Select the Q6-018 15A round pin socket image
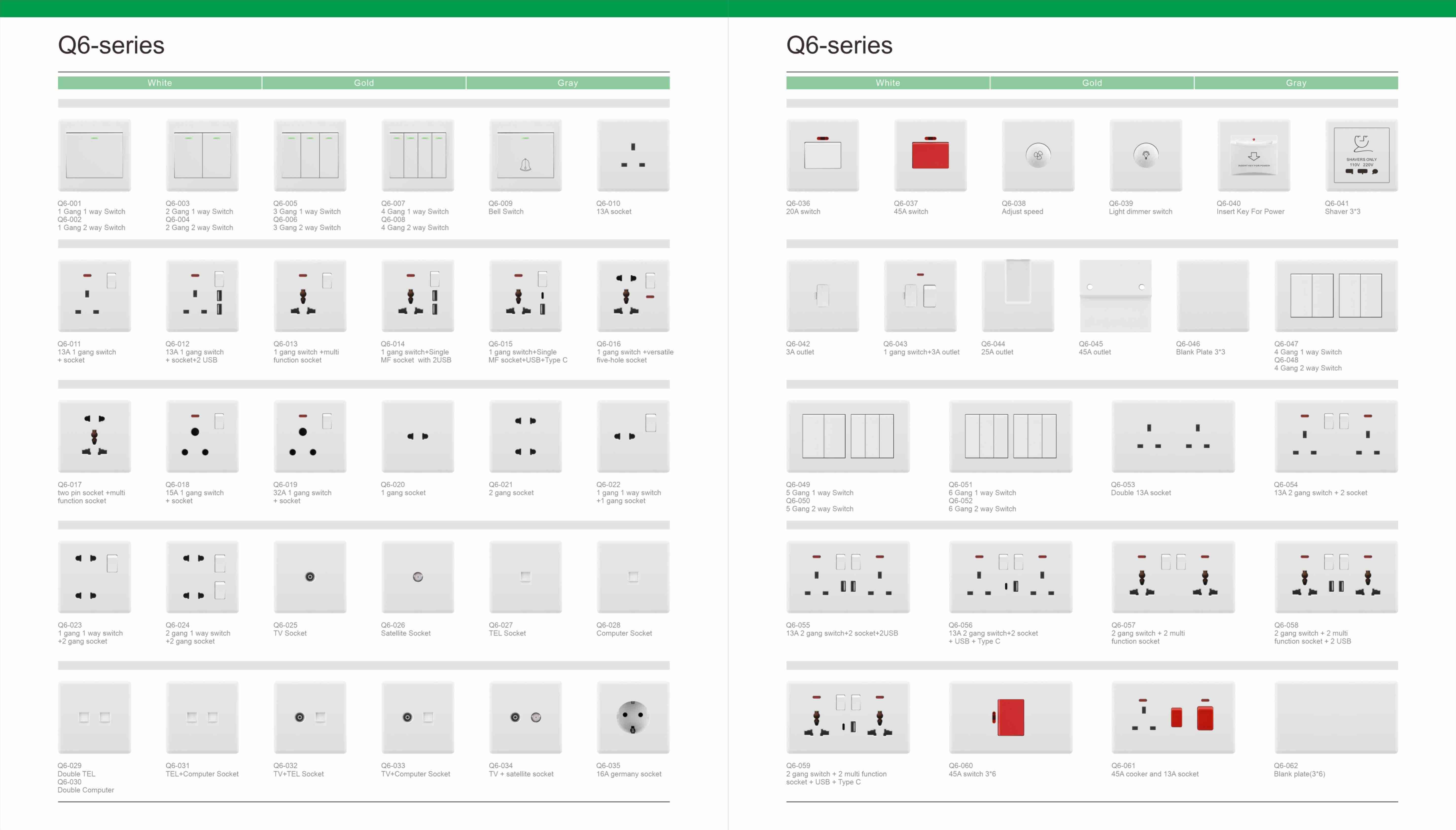 coord(202,437)
